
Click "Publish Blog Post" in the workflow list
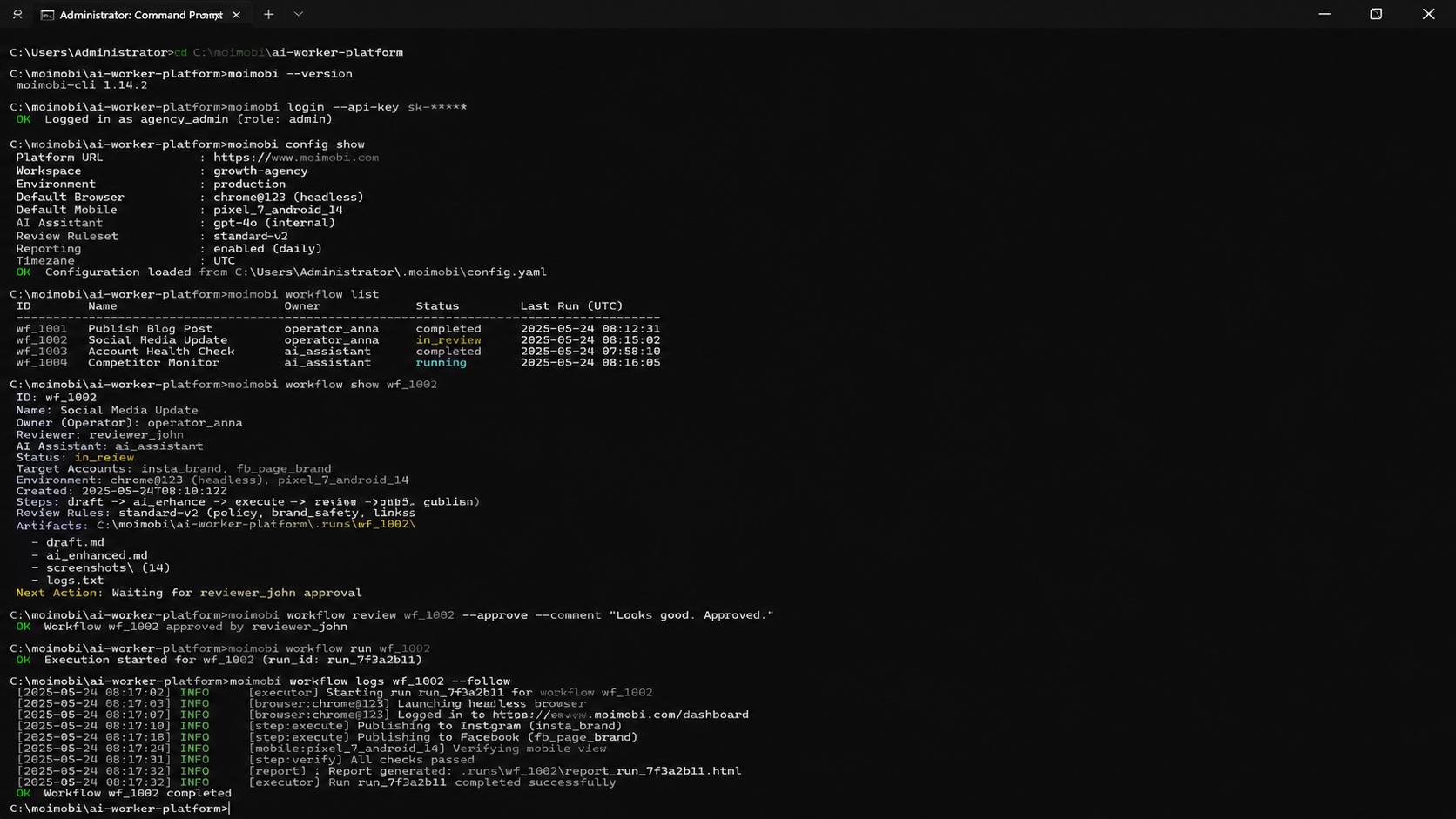150,329
